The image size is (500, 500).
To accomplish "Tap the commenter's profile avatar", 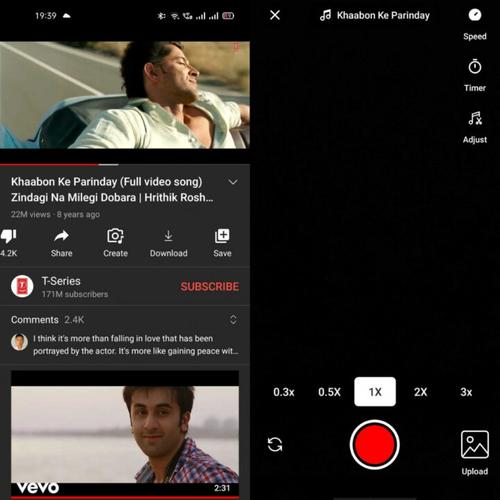I will tap(19, 342).
